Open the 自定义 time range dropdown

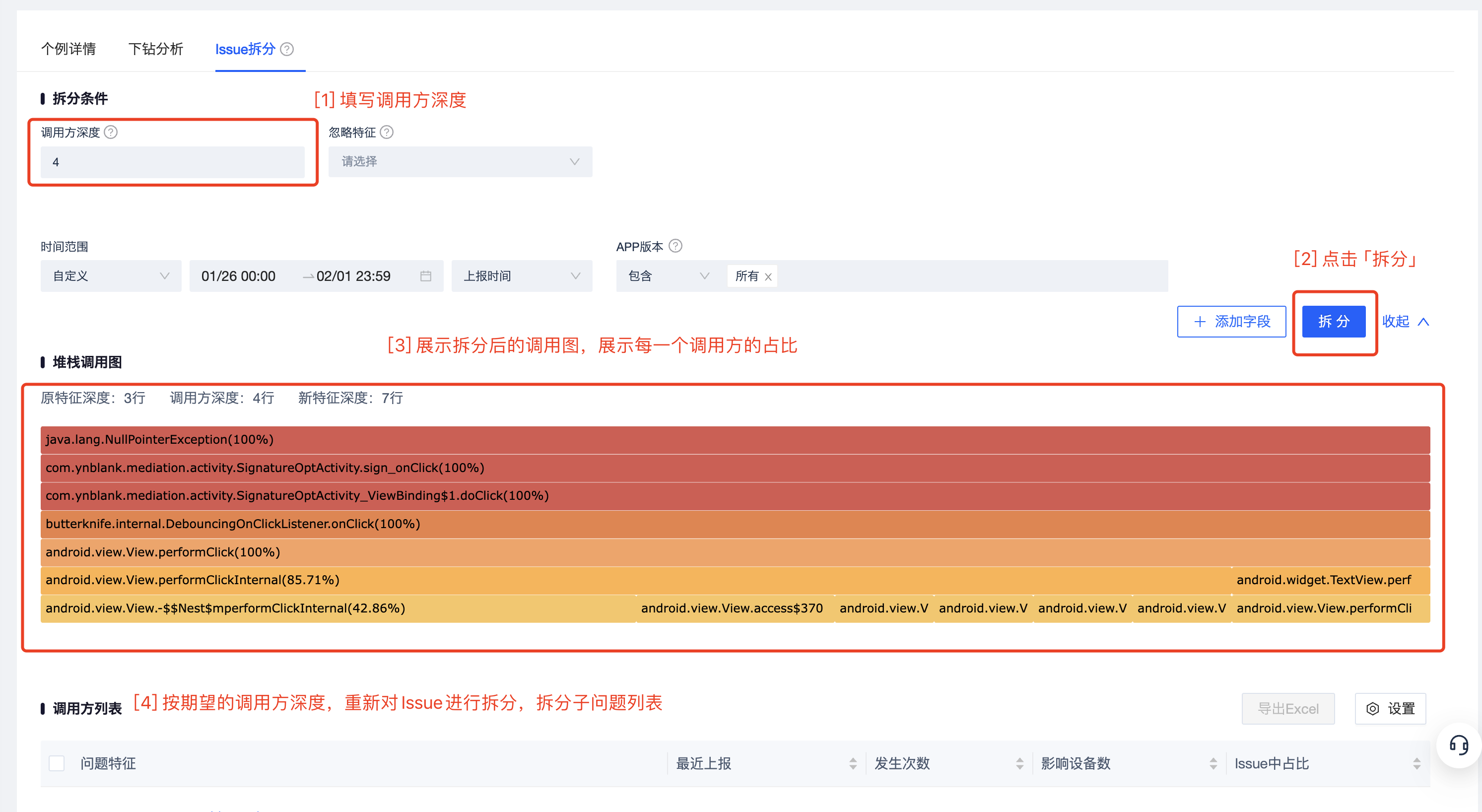click(x=111, y=276)
